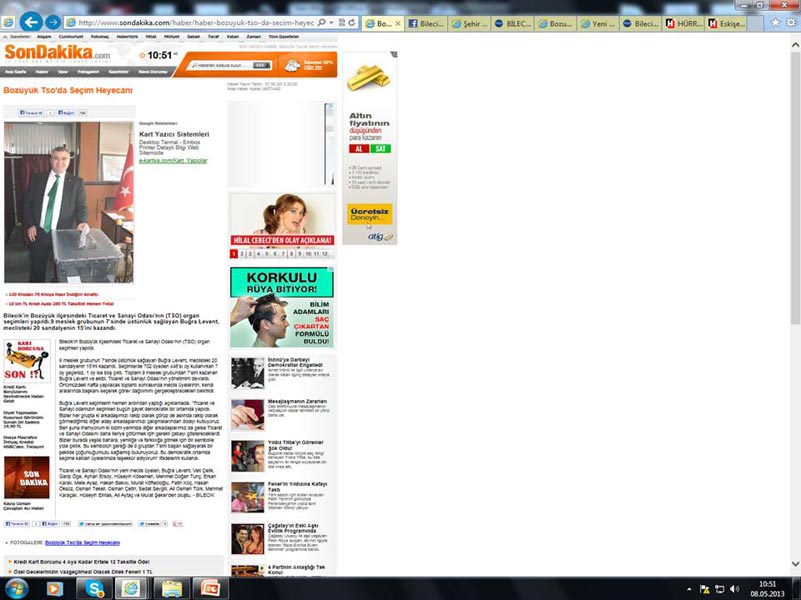Image resolution: width=801 pixels, height=600 pixels.
Task: Open the Korkulu Rüya Bitiyor ad banner
Action: [x=281, y=307]
